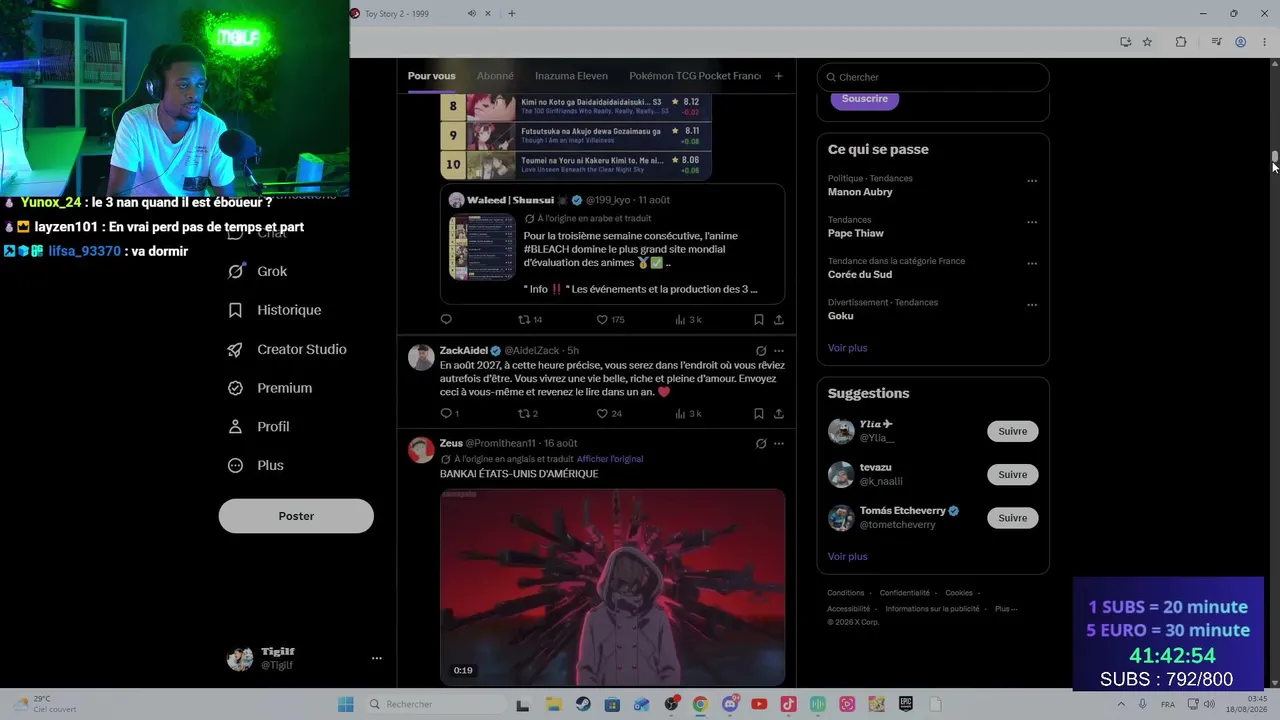Open the Pokémon TCG Pocket France tab
Image resolution: width=1280 pixels, height=720 pixels.
(x=695, y=76)
